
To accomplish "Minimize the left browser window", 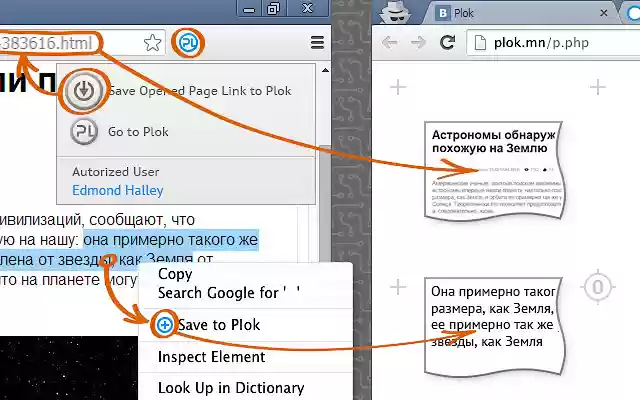I will [x=249, y=9].
